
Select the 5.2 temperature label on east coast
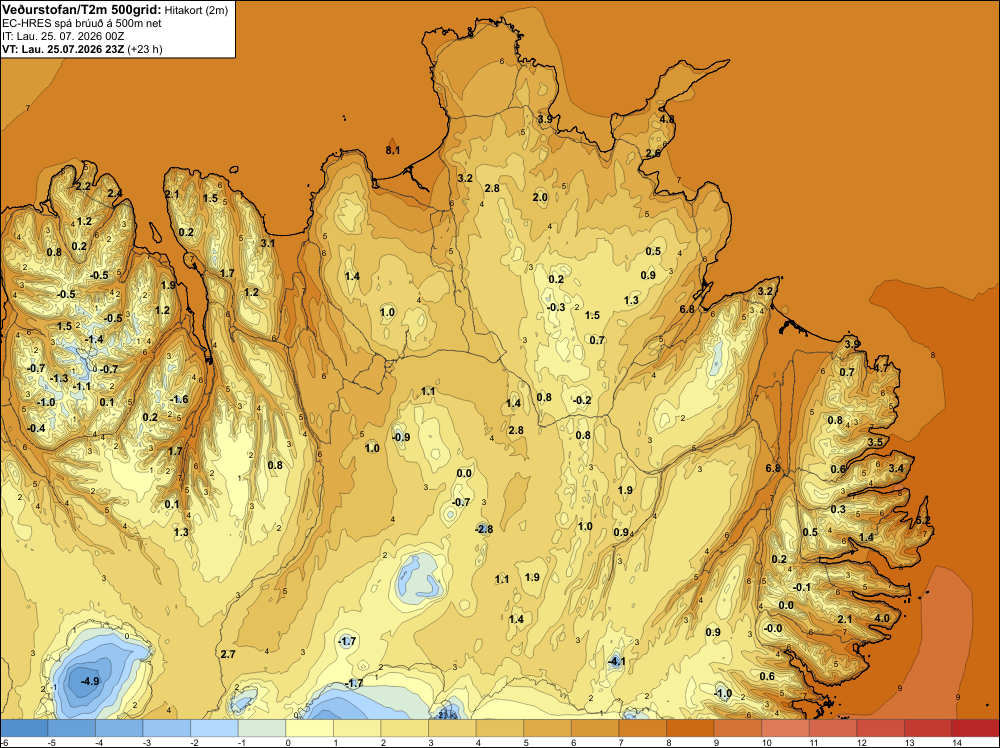click(923, 520)
